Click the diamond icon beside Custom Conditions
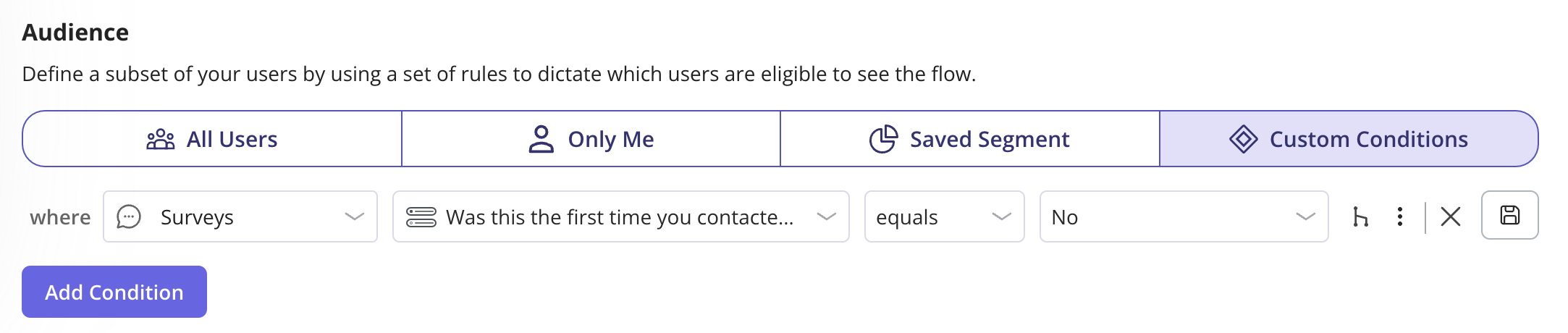 pos(1243,139)
